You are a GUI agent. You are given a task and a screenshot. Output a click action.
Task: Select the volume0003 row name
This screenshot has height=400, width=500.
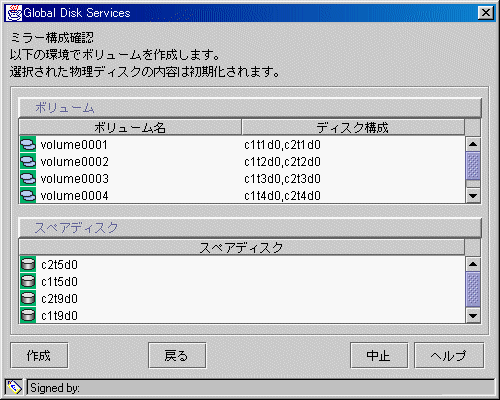[75, 179]
